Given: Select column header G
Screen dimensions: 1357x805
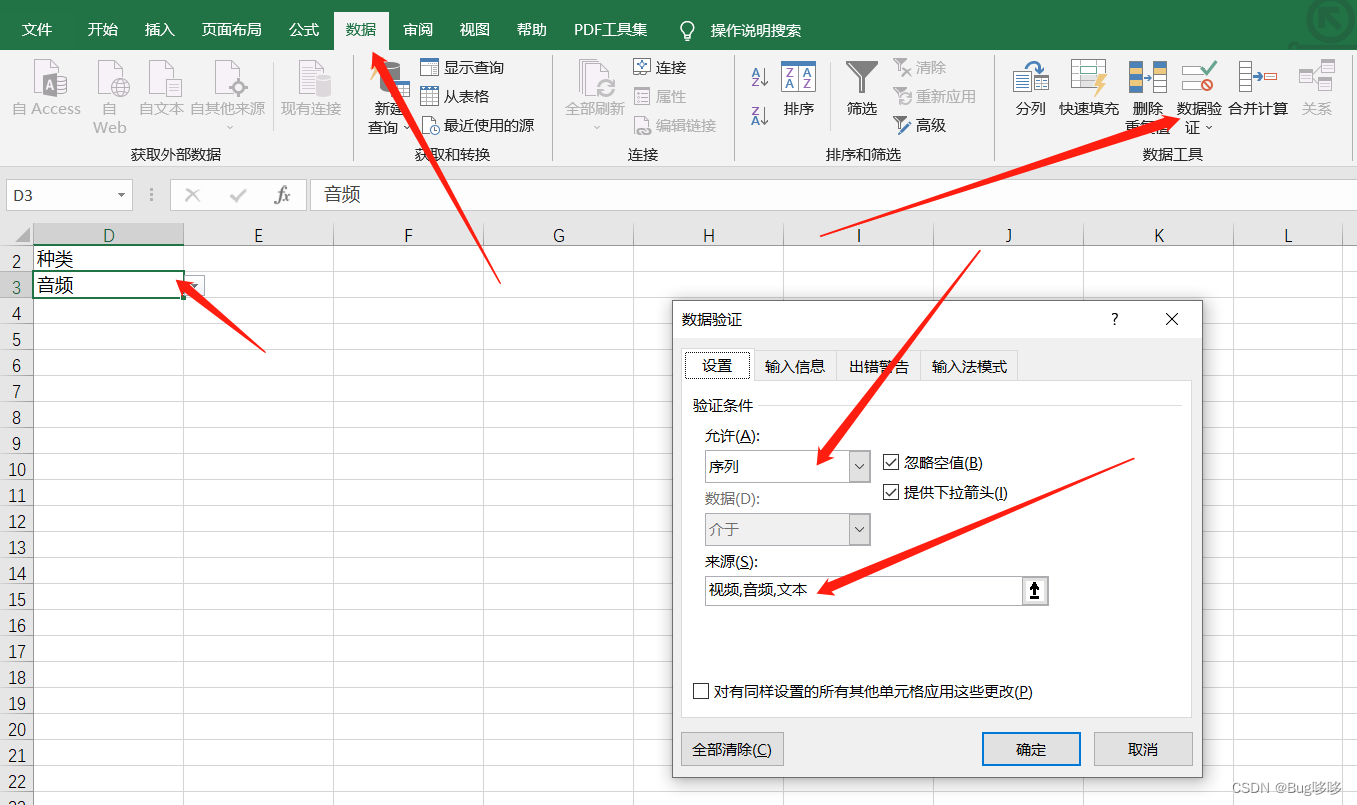Looking at the screenshot, I should pyautogui.click(x=558, y=236).
